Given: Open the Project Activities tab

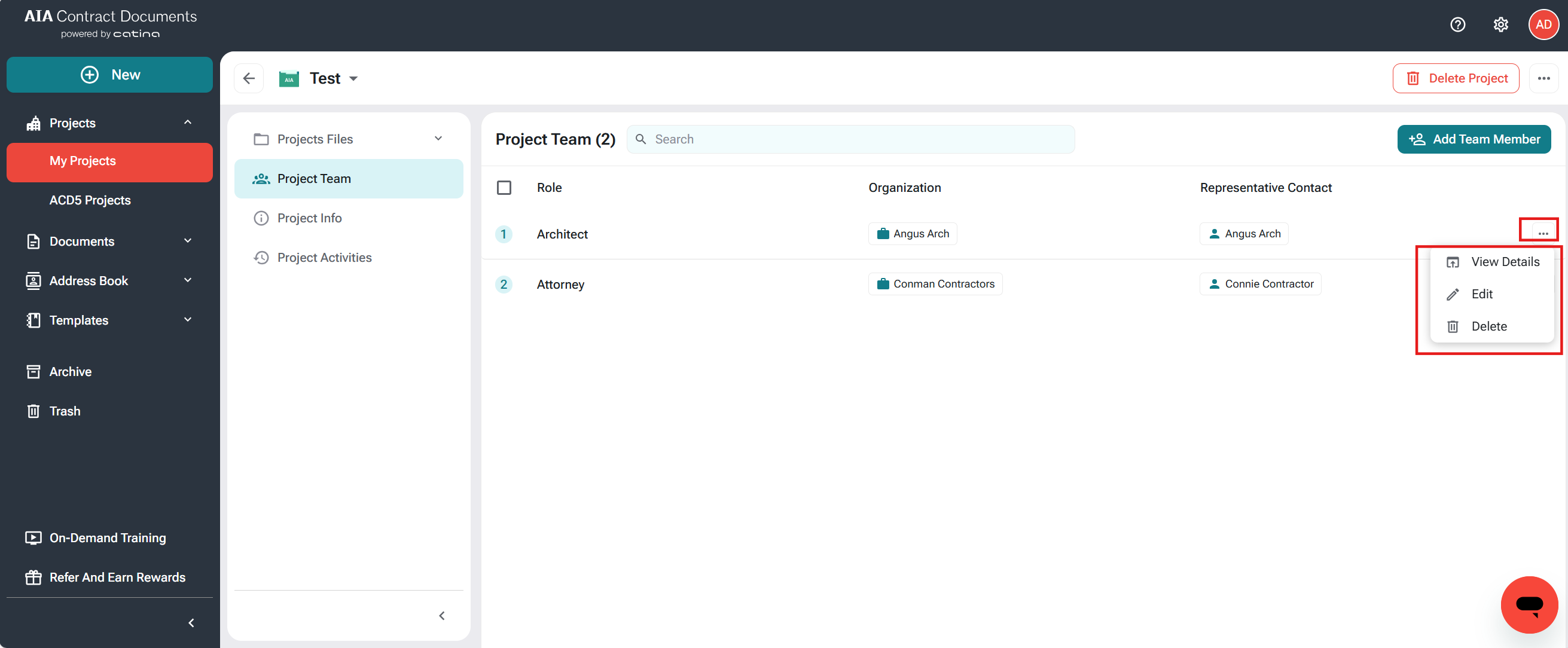Looking at the screenshot, I should coord(324,258).
